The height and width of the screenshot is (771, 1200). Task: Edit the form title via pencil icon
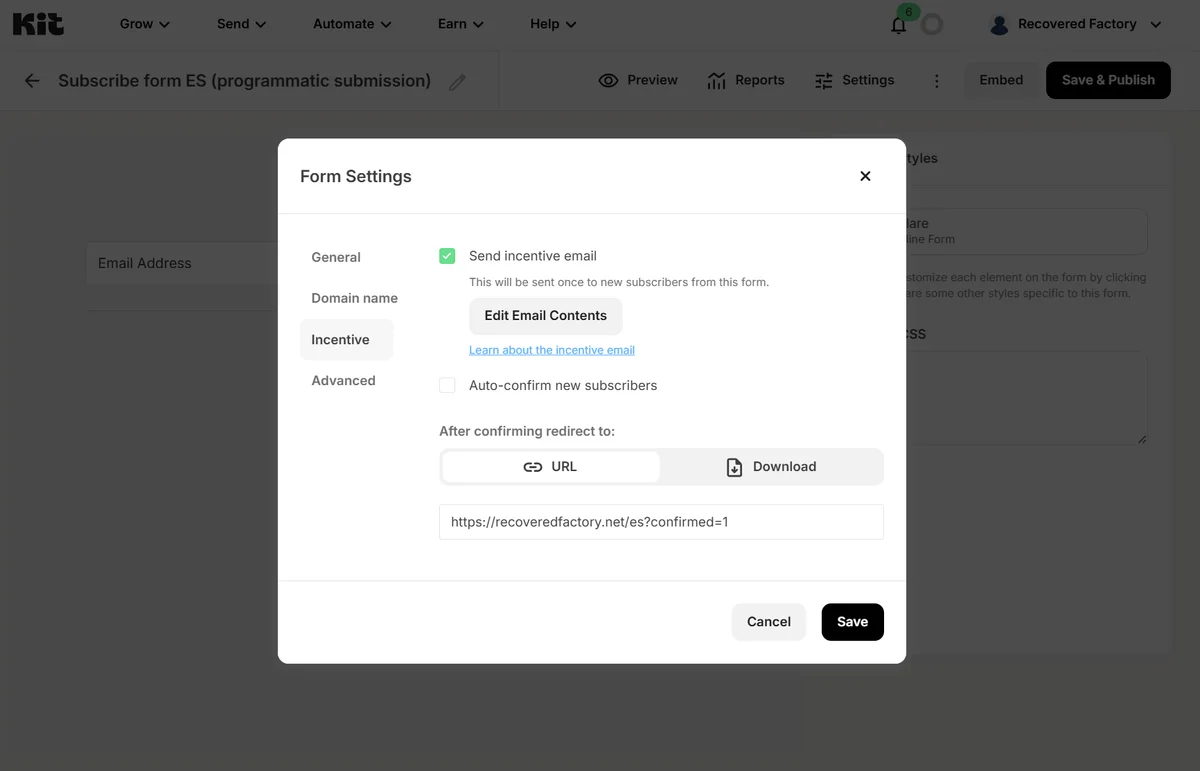click(x=458, y=81)
